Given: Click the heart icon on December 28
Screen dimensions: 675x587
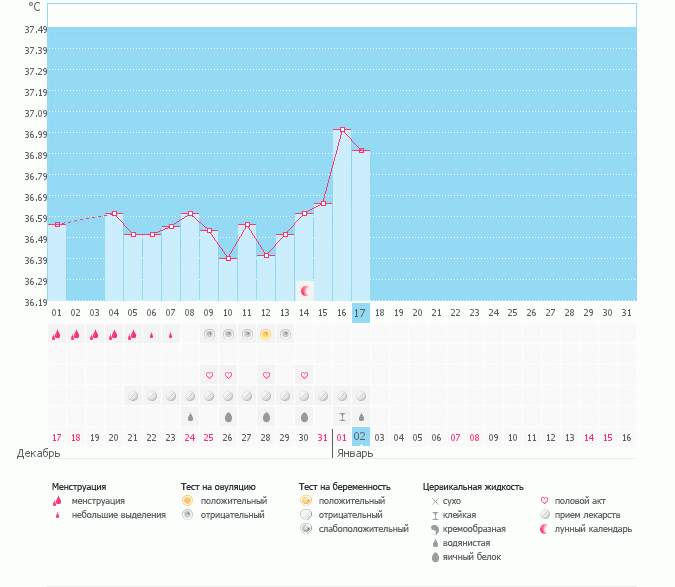Looking at the screenshot, I should [266, 375].
